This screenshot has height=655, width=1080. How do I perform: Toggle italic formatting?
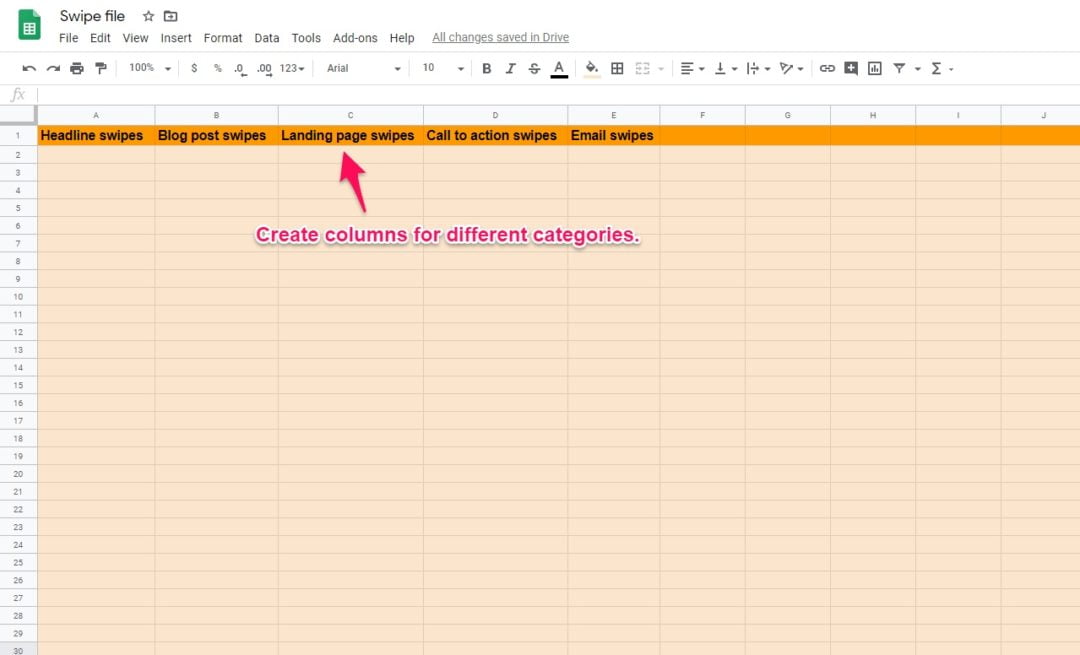click(x=510, y=68)
